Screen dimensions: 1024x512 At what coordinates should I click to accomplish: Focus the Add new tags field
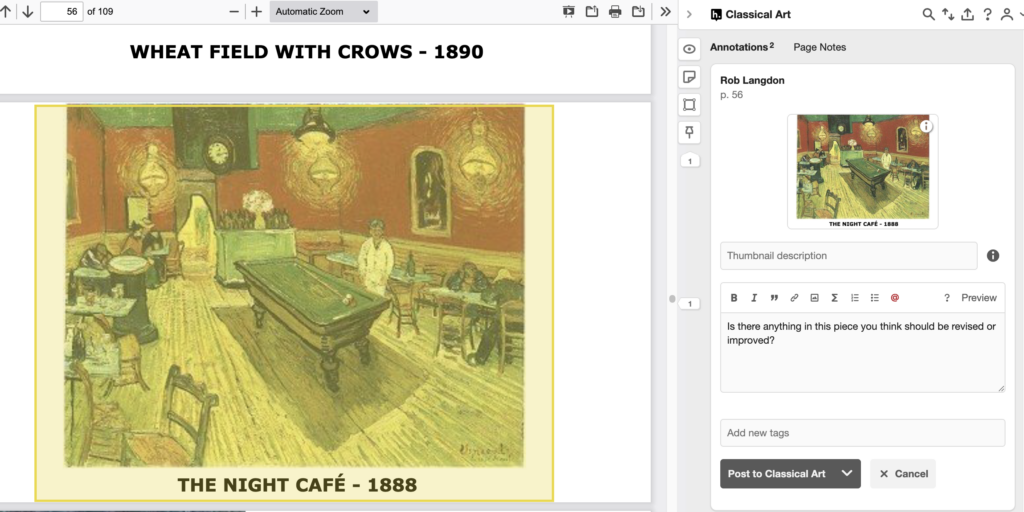click(863, 433)
